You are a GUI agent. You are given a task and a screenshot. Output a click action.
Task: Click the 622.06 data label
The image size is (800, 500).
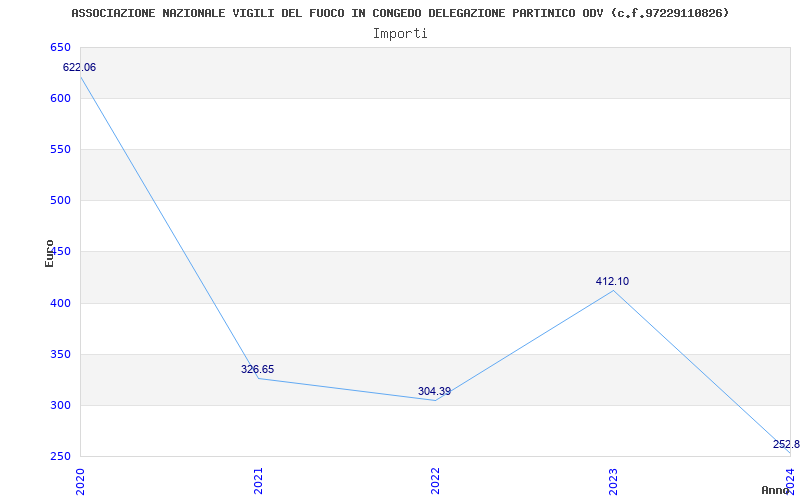[79, 67]
